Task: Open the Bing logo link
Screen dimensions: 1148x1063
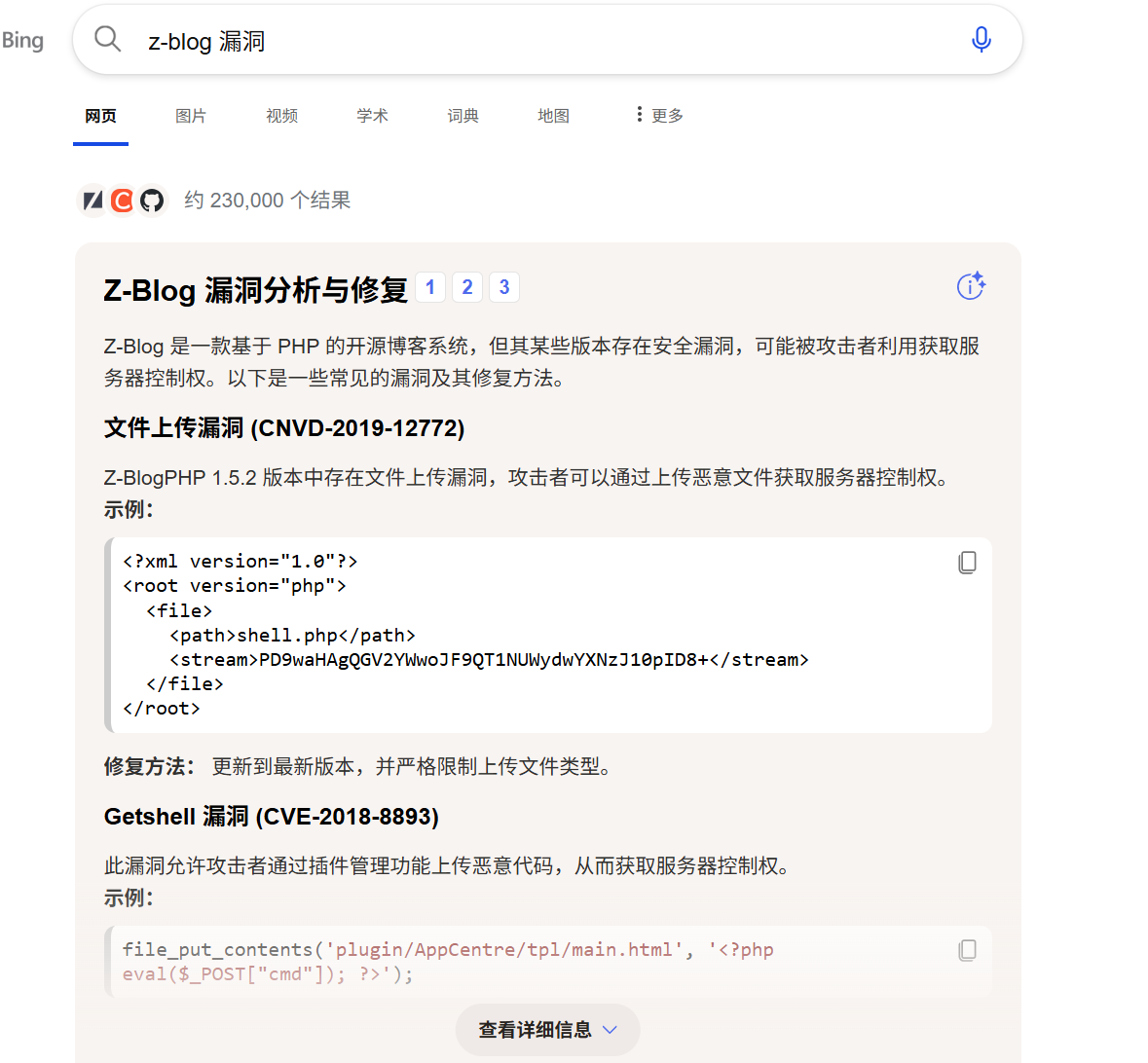Action: coord(22,40)
